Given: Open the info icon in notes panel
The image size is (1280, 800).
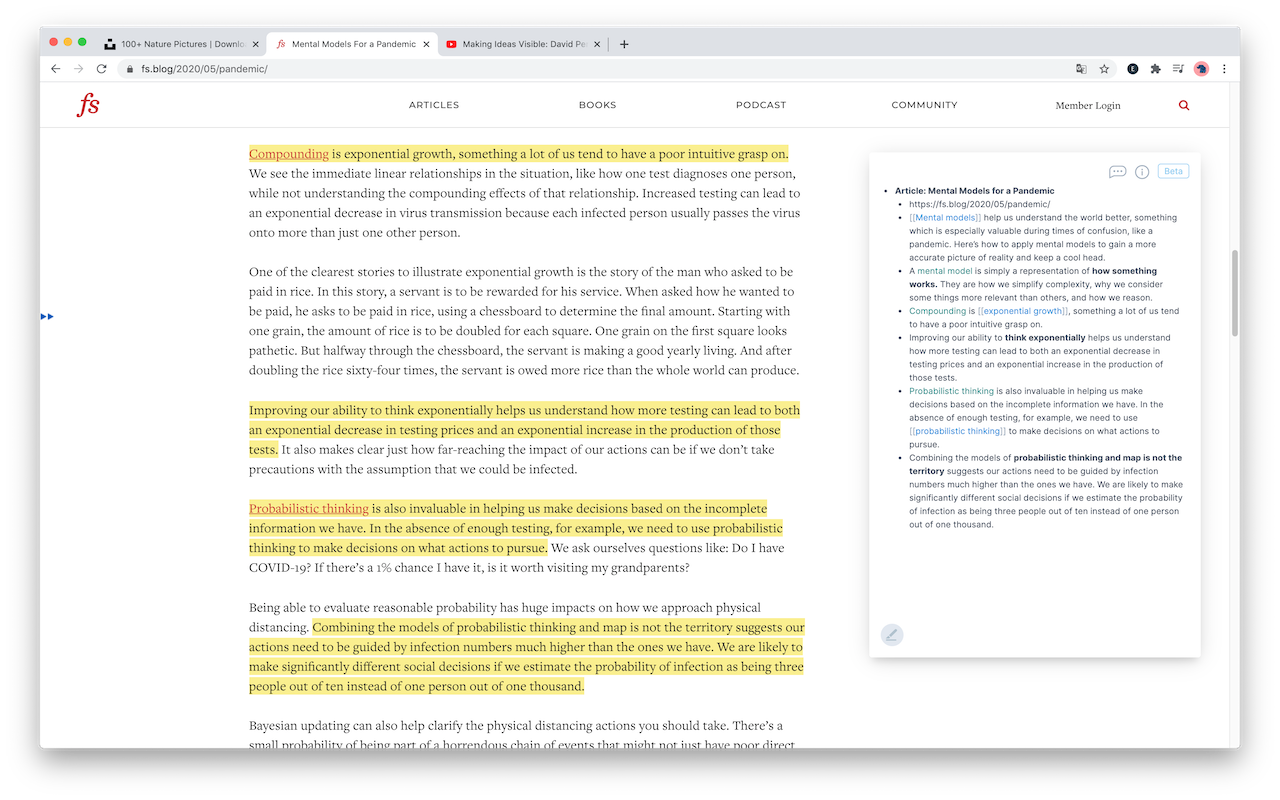Looking at the screenshot, I should point(1142,172).
